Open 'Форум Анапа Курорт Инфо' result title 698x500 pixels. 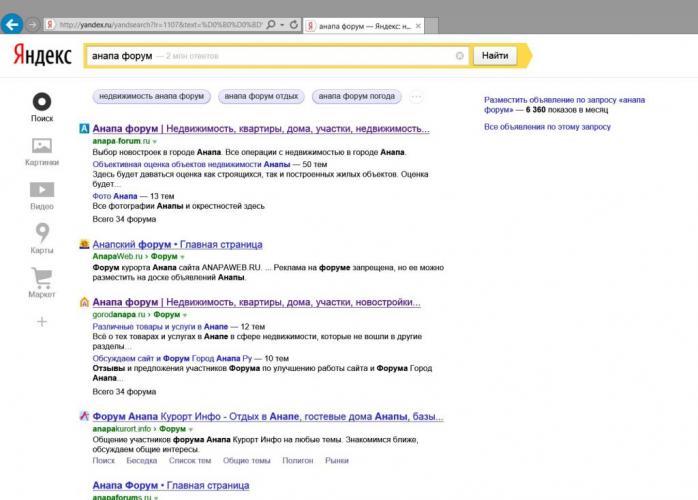point(268,417)
